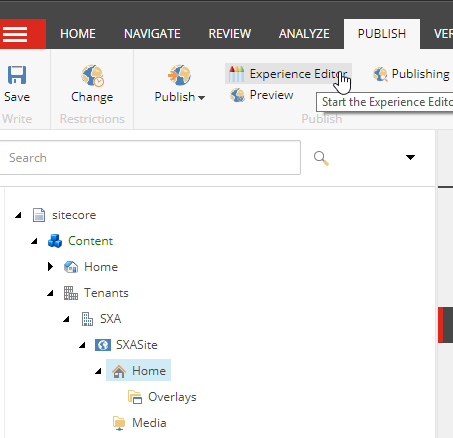
Task: Open the red hamburger menu
Action: click(x=15, y=34)
